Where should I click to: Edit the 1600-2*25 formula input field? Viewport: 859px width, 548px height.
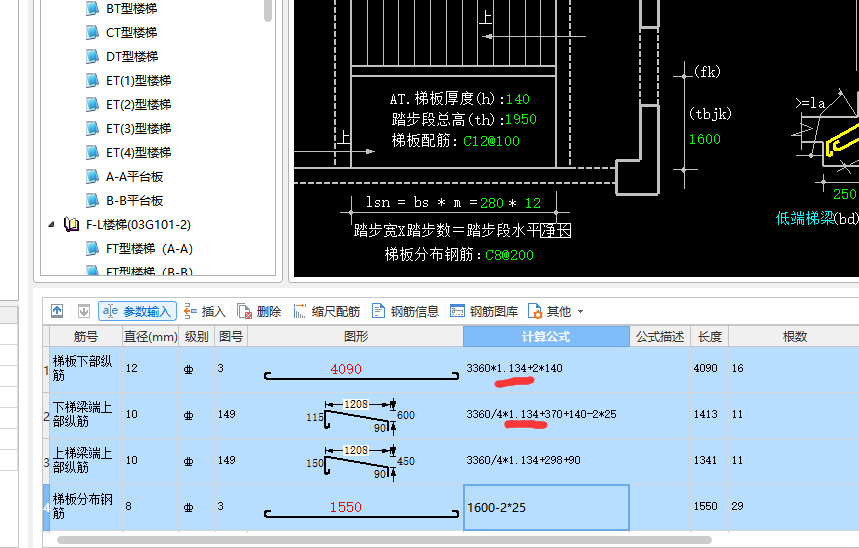[x=546, y=507]
